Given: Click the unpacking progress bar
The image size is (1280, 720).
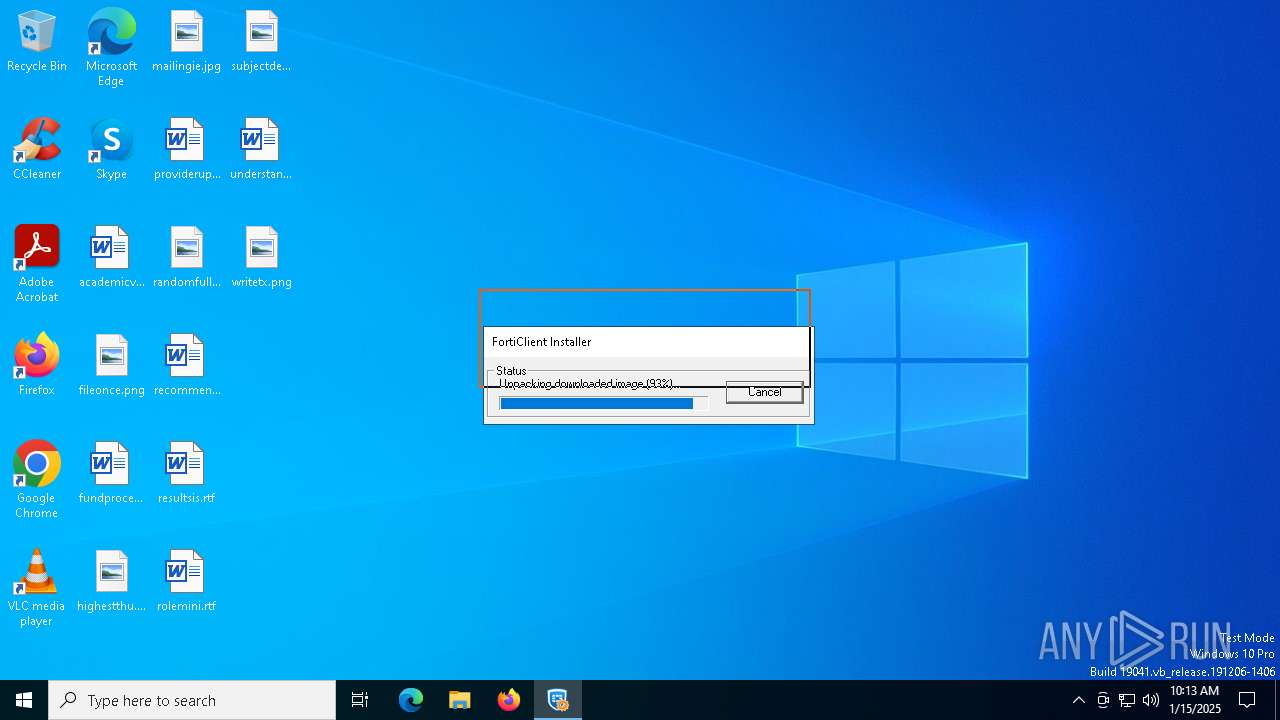Looking at the screenshot, I should [x=604, y=403].
